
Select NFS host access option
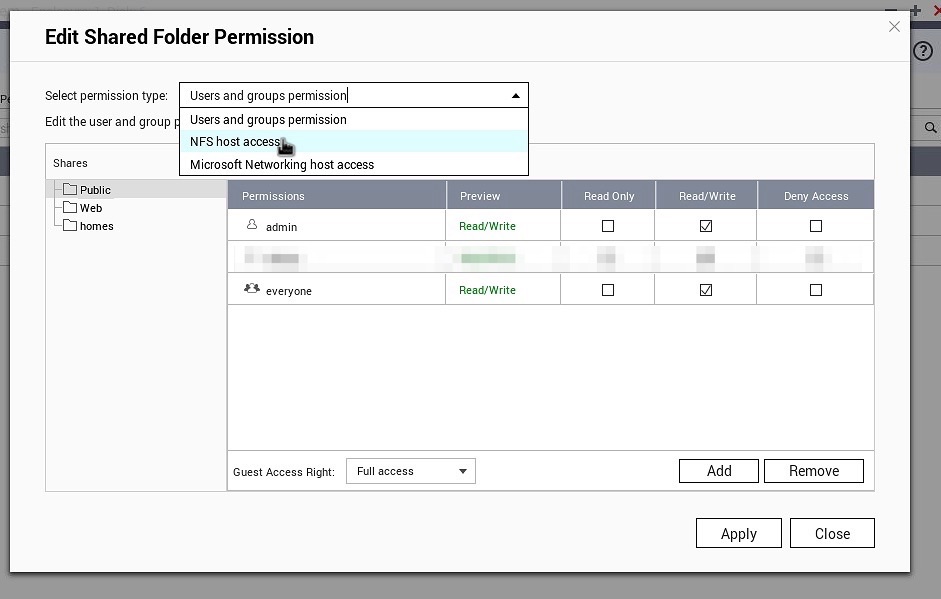click(235, 142)
